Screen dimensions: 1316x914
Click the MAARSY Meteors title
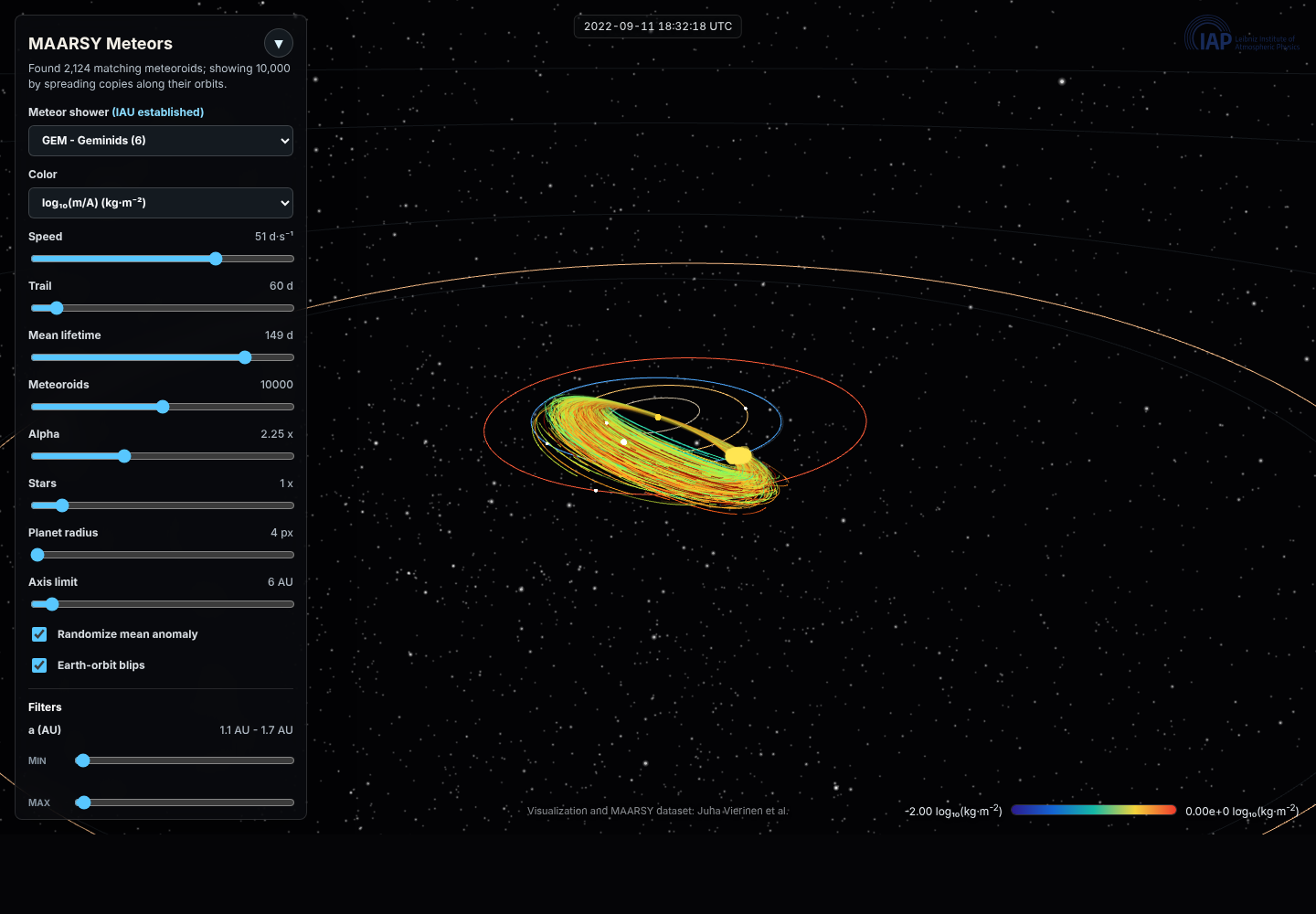[x=101, y=44]
